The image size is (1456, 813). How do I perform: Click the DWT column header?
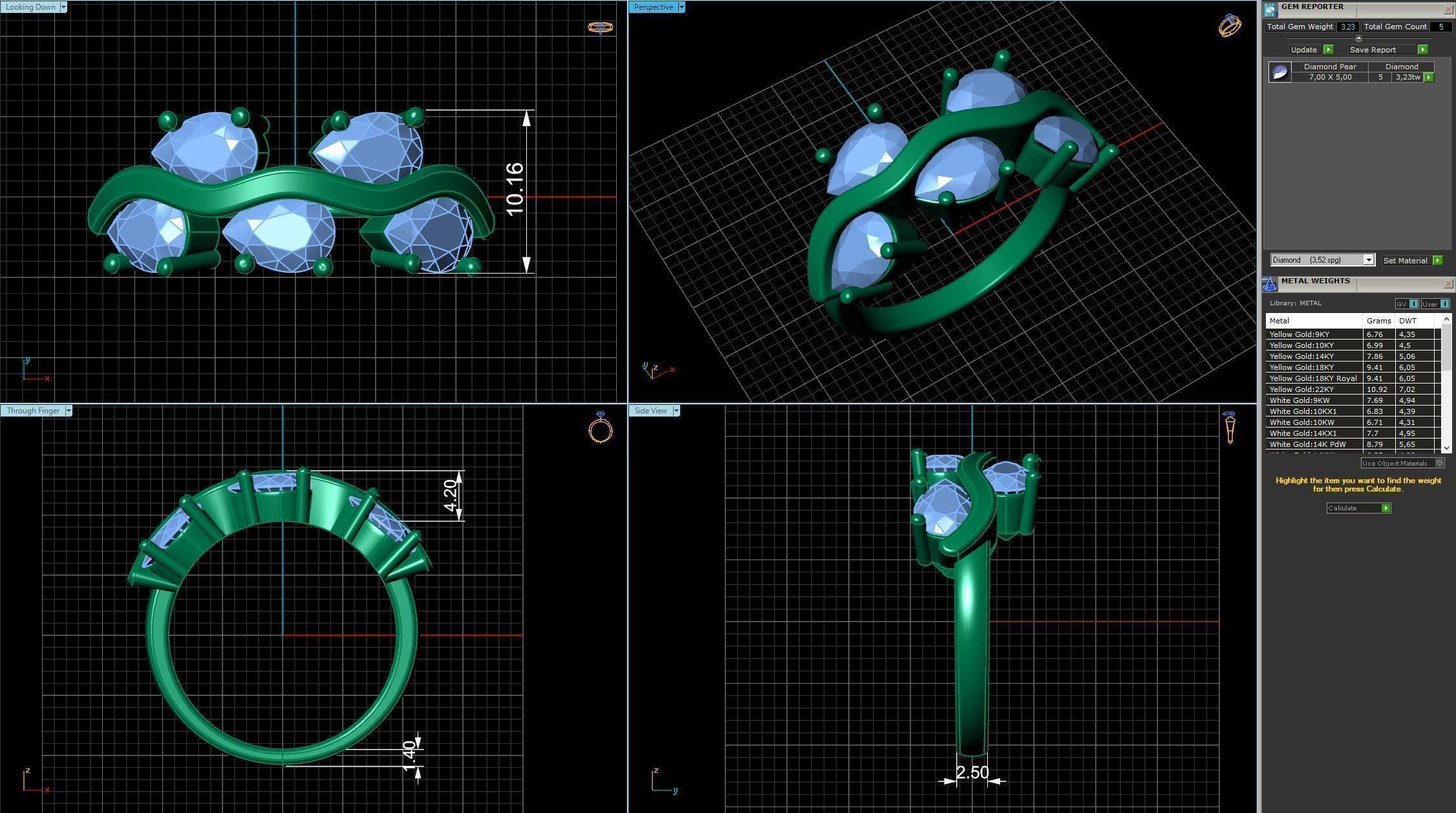click(1415, 321)
